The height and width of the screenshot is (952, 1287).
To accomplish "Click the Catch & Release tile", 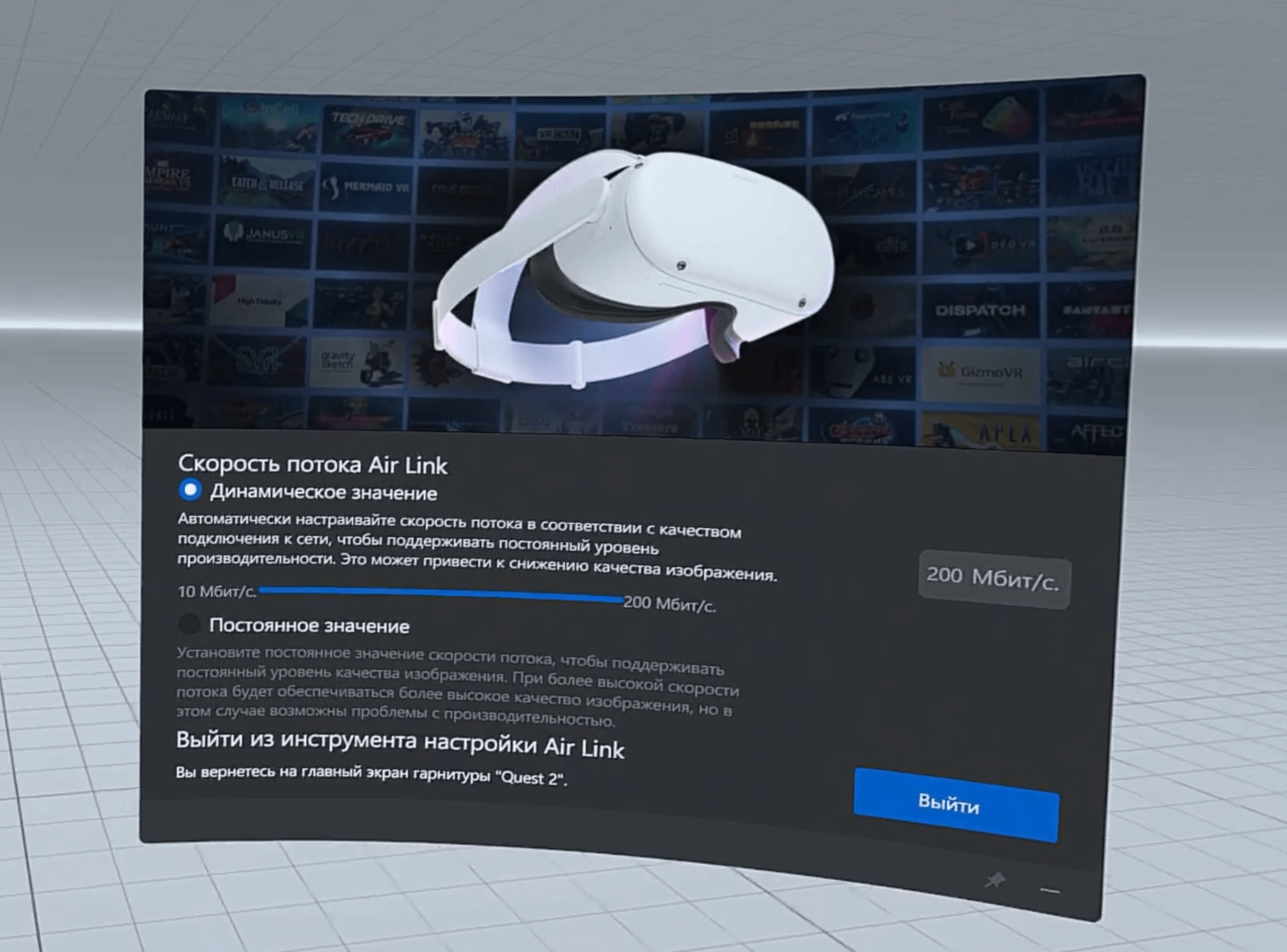I will tap(267, 183).
